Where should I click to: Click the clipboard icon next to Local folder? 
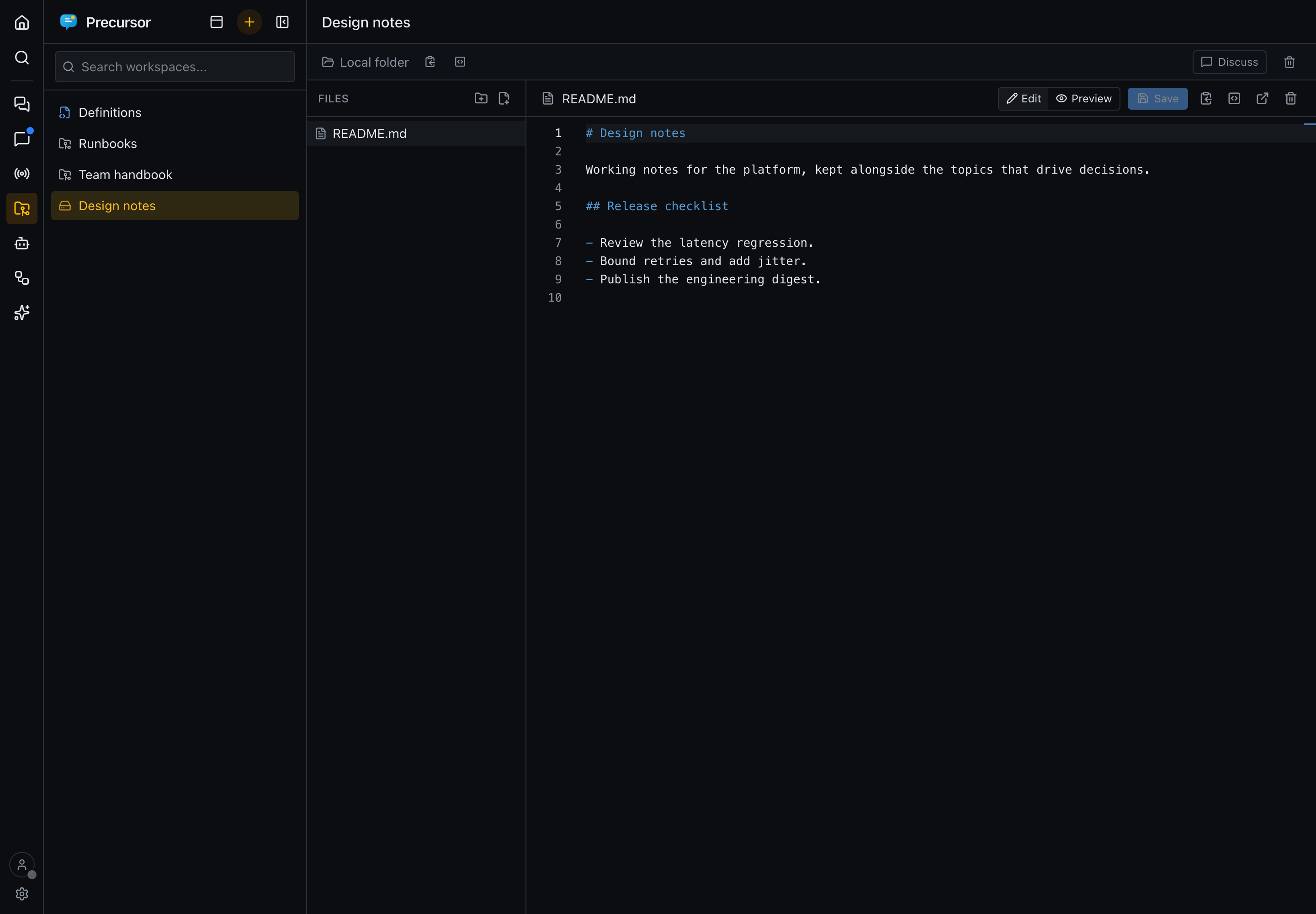tap(430, 62)
